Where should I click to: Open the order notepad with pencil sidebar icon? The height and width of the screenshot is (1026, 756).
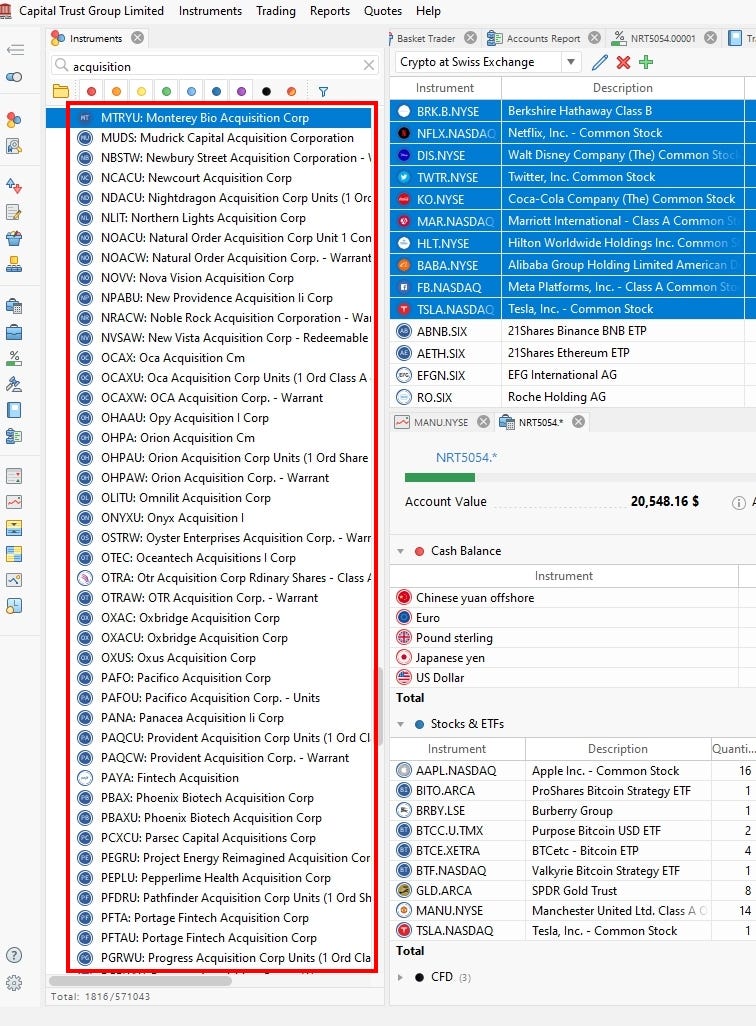(14, 212)
